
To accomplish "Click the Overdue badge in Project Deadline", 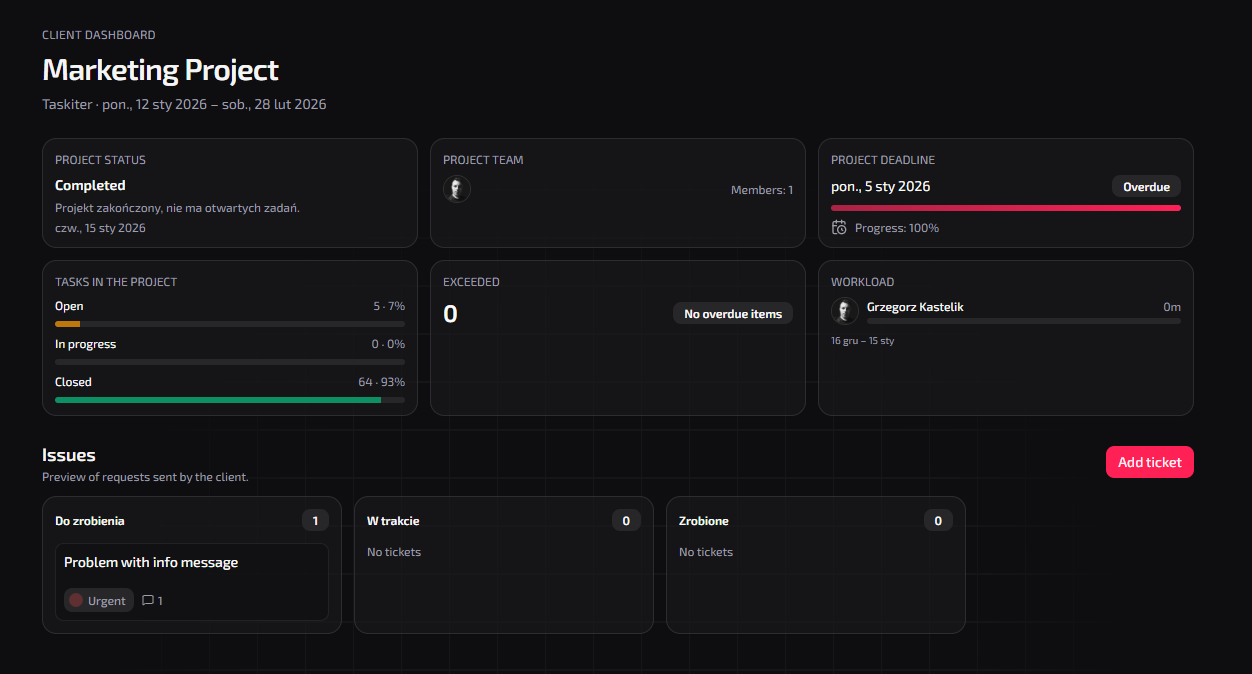I will pyautogui.click(x=1146, y=186).
